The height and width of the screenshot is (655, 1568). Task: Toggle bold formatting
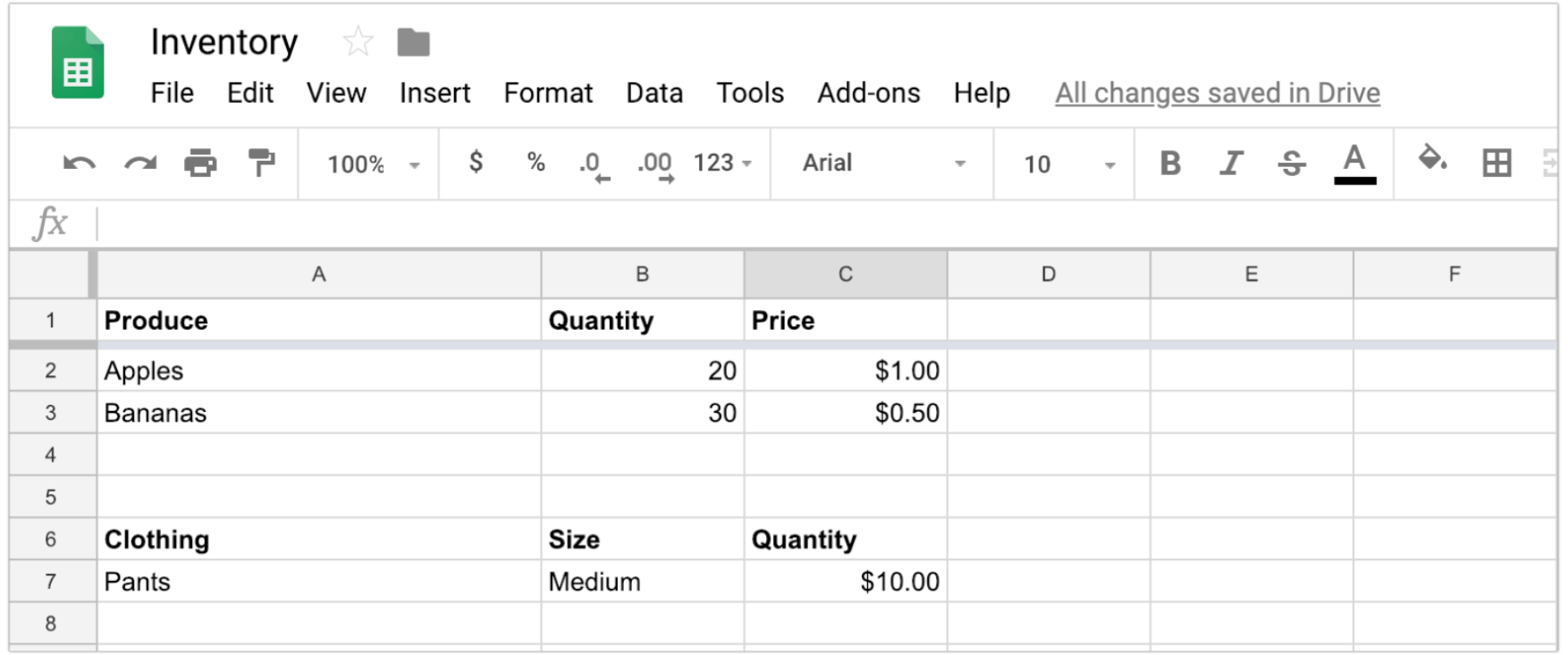[1170, 163]
